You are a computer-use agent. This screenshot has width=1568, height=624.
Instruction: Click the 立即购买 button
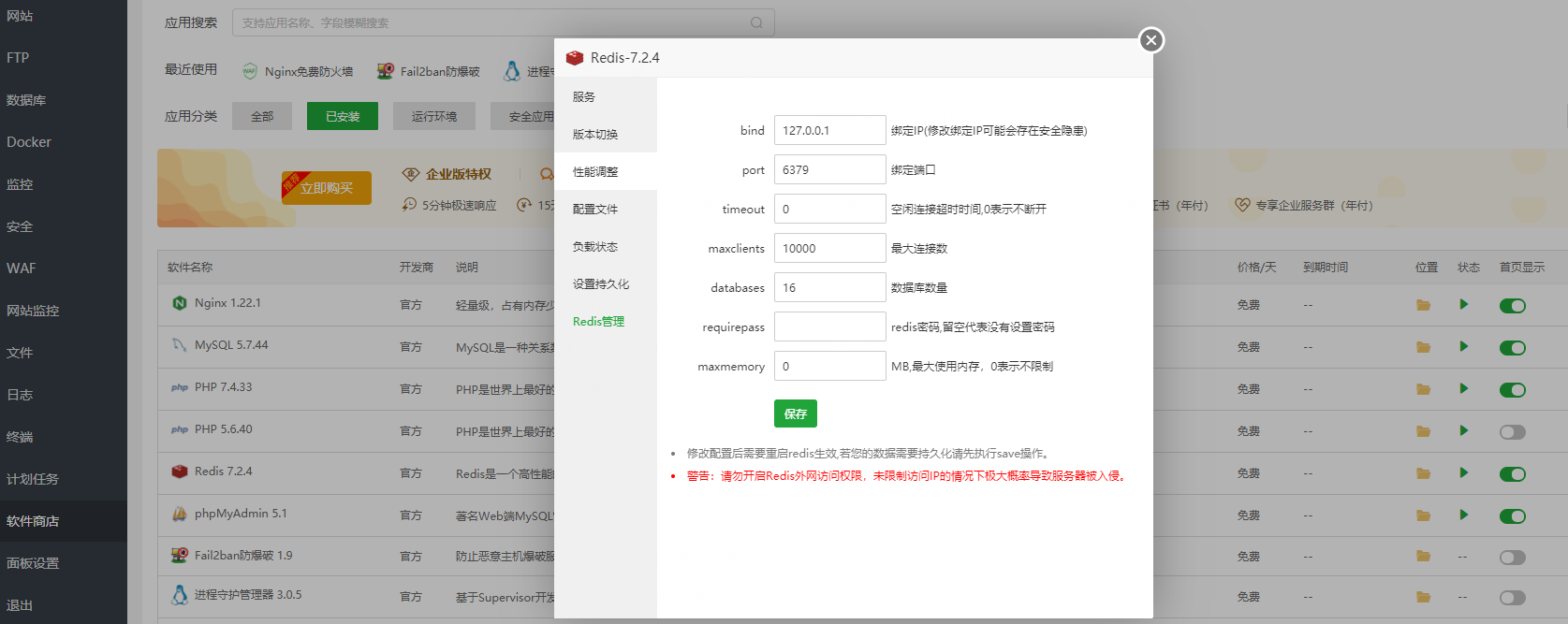[x=327, y=188]
